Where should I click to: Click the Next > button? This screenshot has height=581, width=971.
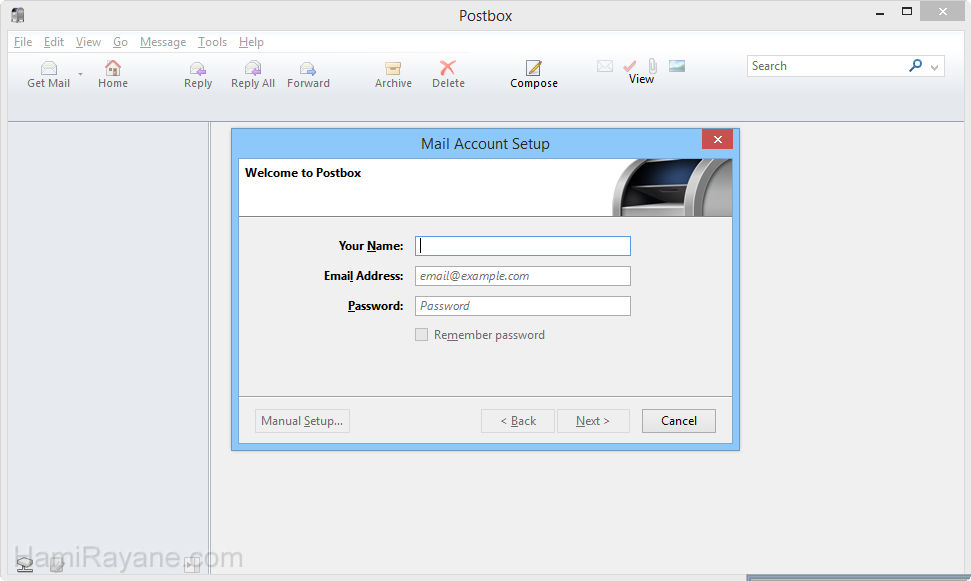(593, 421)
